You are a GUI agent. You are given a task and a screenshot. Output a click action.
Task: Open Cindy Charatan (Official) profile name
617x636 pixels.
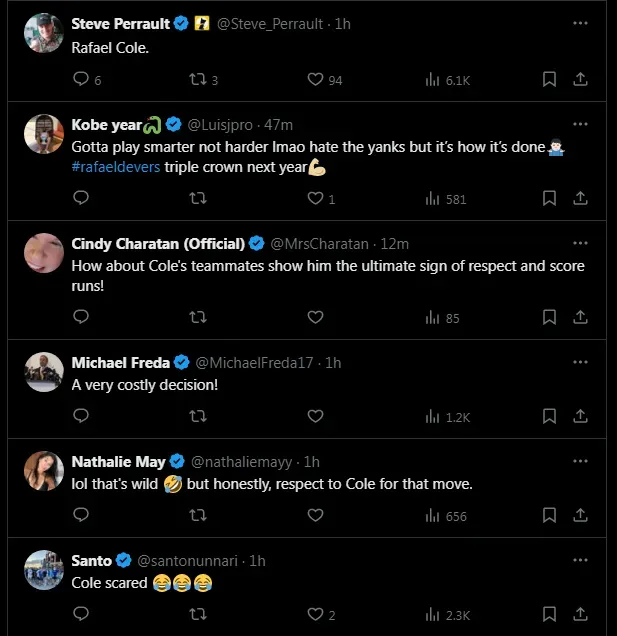(x=158, y=243)
